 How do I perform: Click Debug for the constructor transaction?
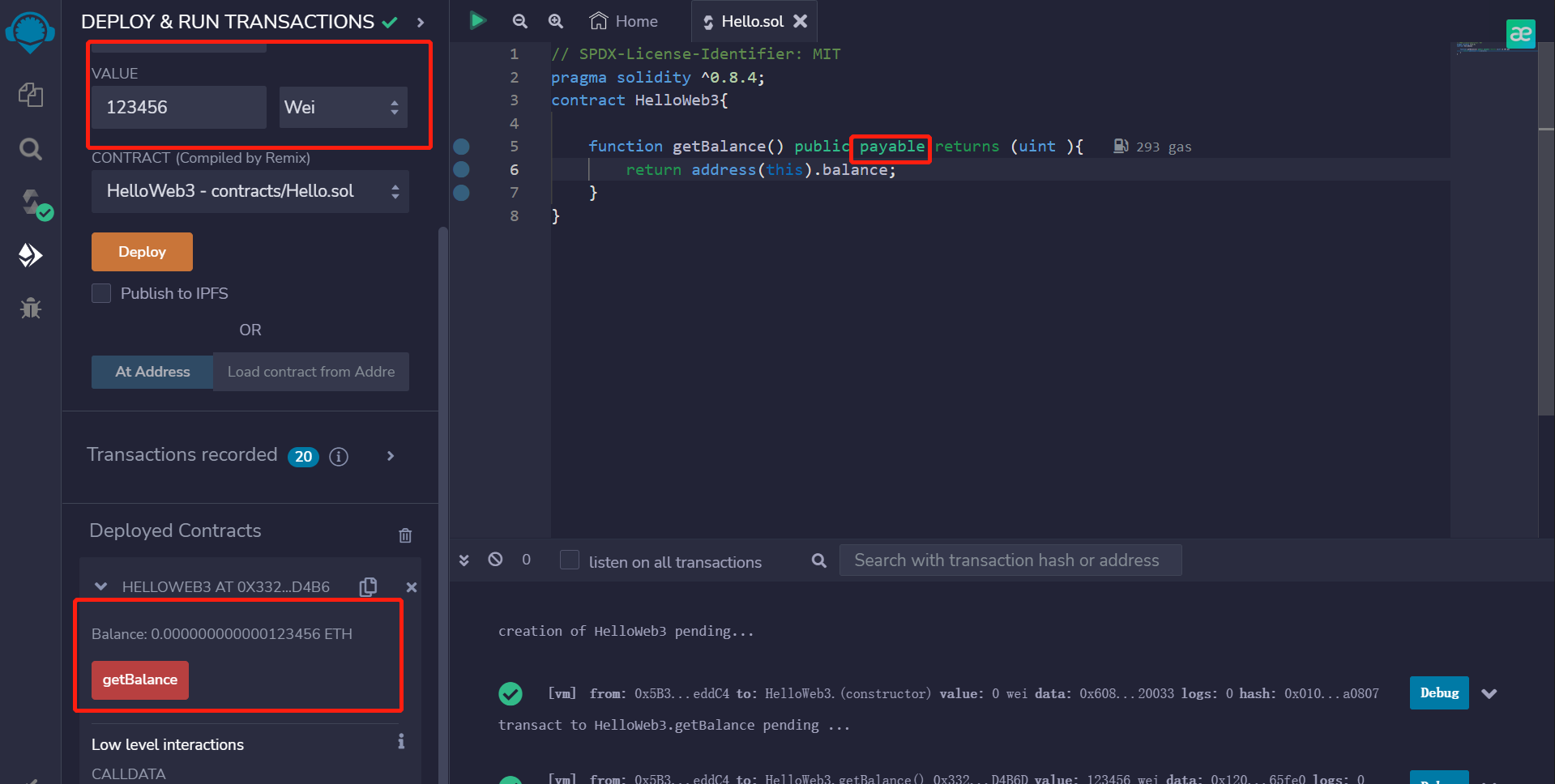(1439, 693)
